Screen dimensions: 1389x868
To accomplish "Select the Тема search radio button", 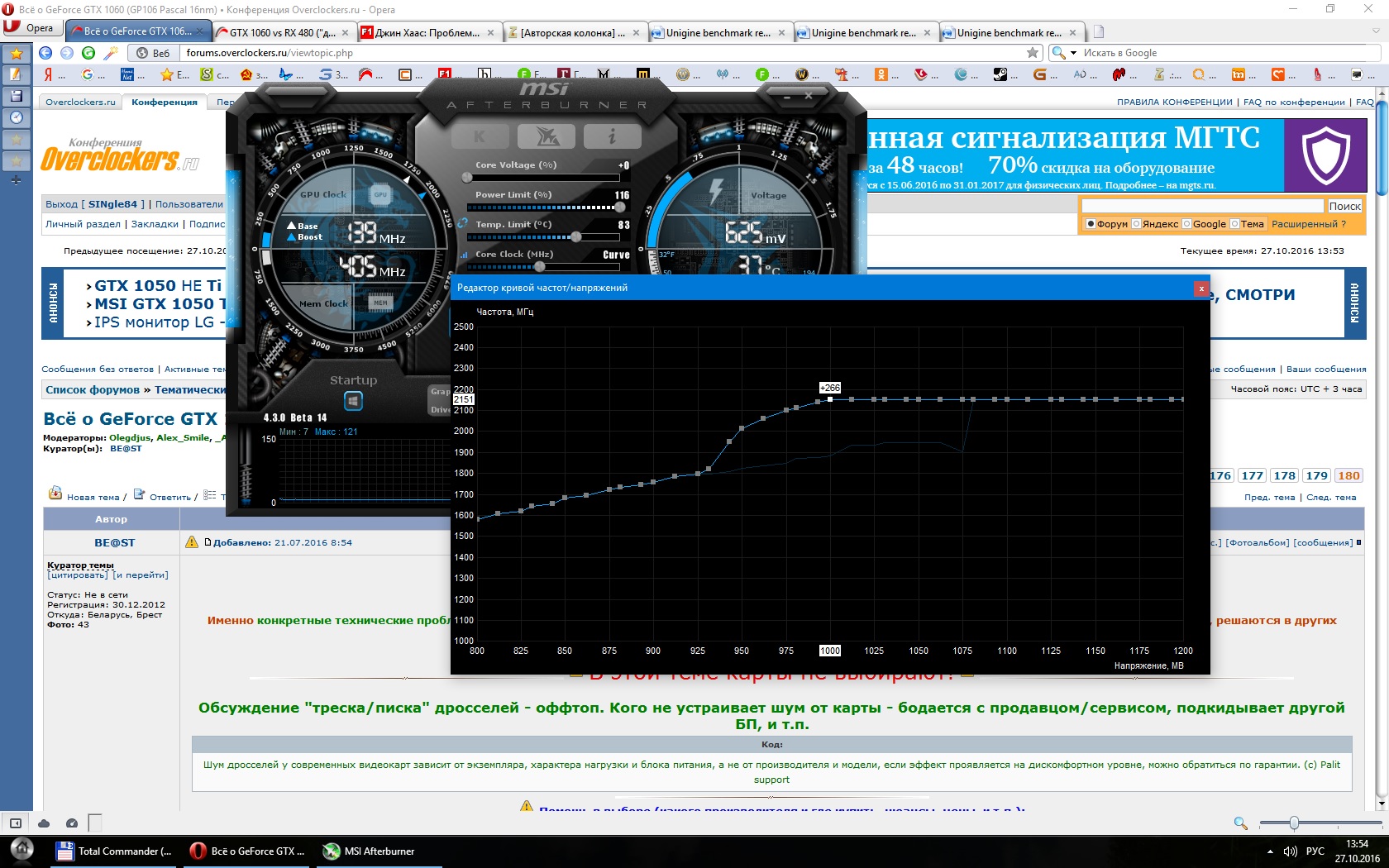I will point(1234,224).
